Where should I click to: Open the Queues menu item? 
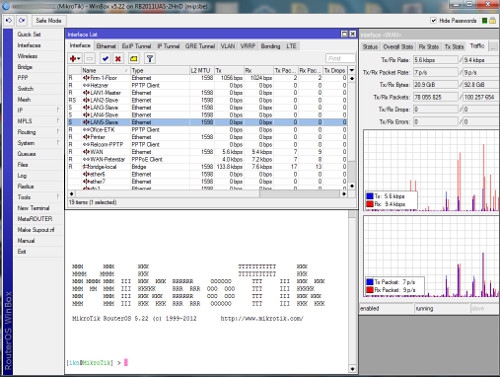pos(26,154)
